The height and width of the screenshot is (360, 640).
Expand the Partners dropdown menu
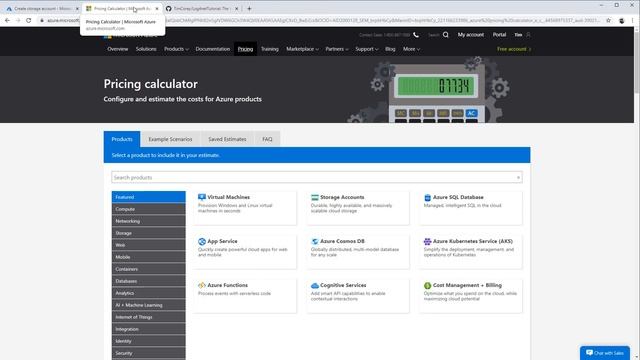(337, 49)
